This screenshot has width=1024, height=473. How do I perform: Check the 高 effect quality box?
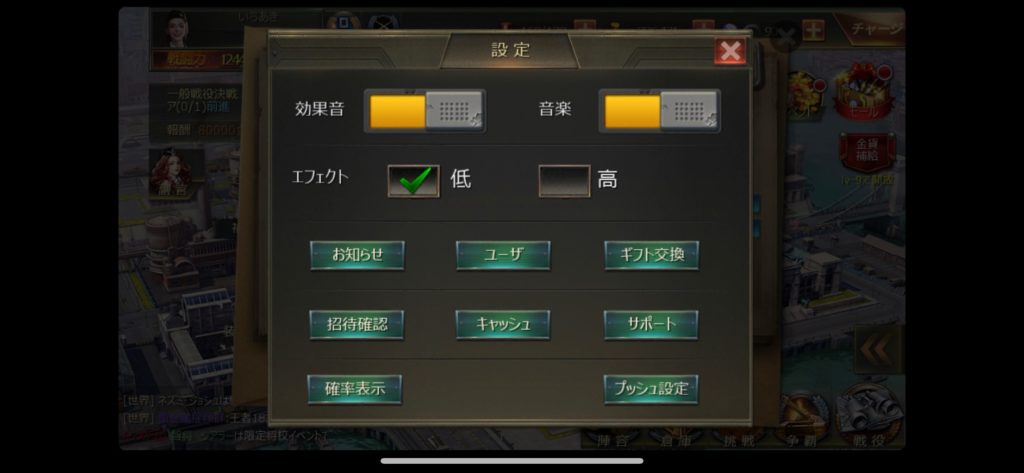coord(564,180)
